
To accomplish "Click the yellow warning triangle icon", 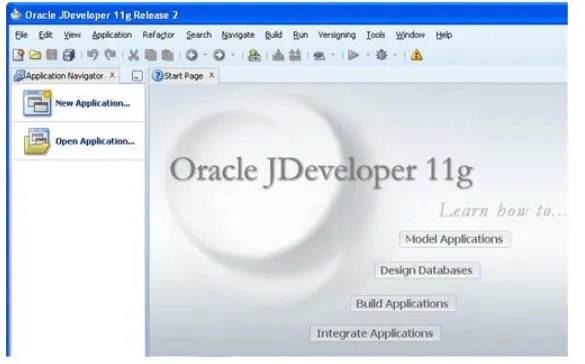I will [x=416, y=55].
